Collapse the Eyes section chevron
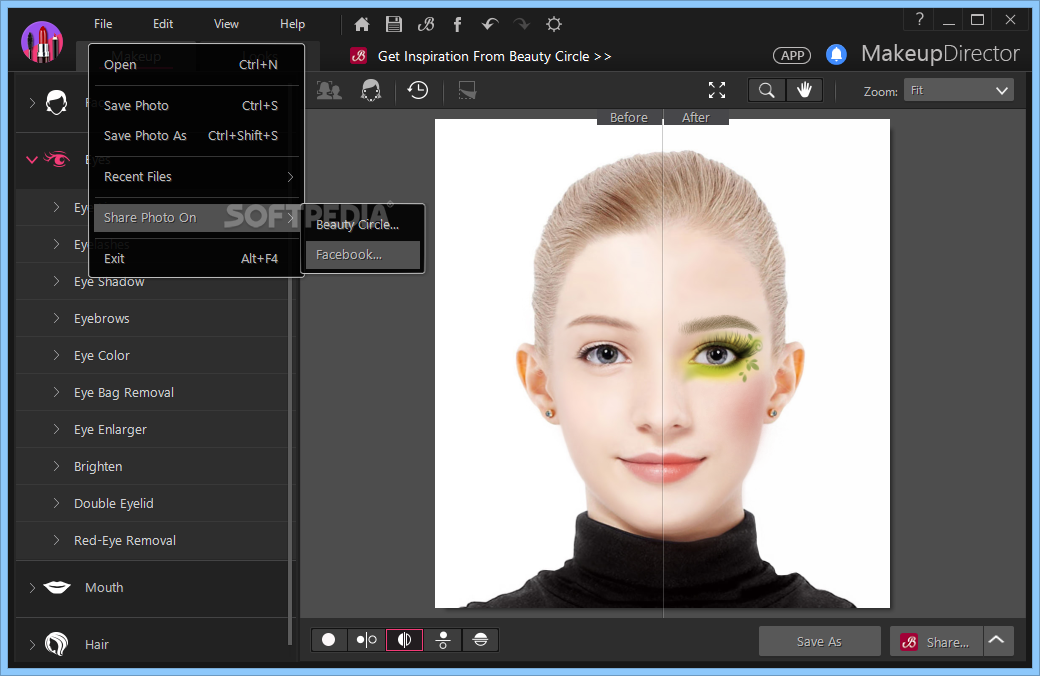This screenshot has height=676, width=1040. tap(31, 160)
